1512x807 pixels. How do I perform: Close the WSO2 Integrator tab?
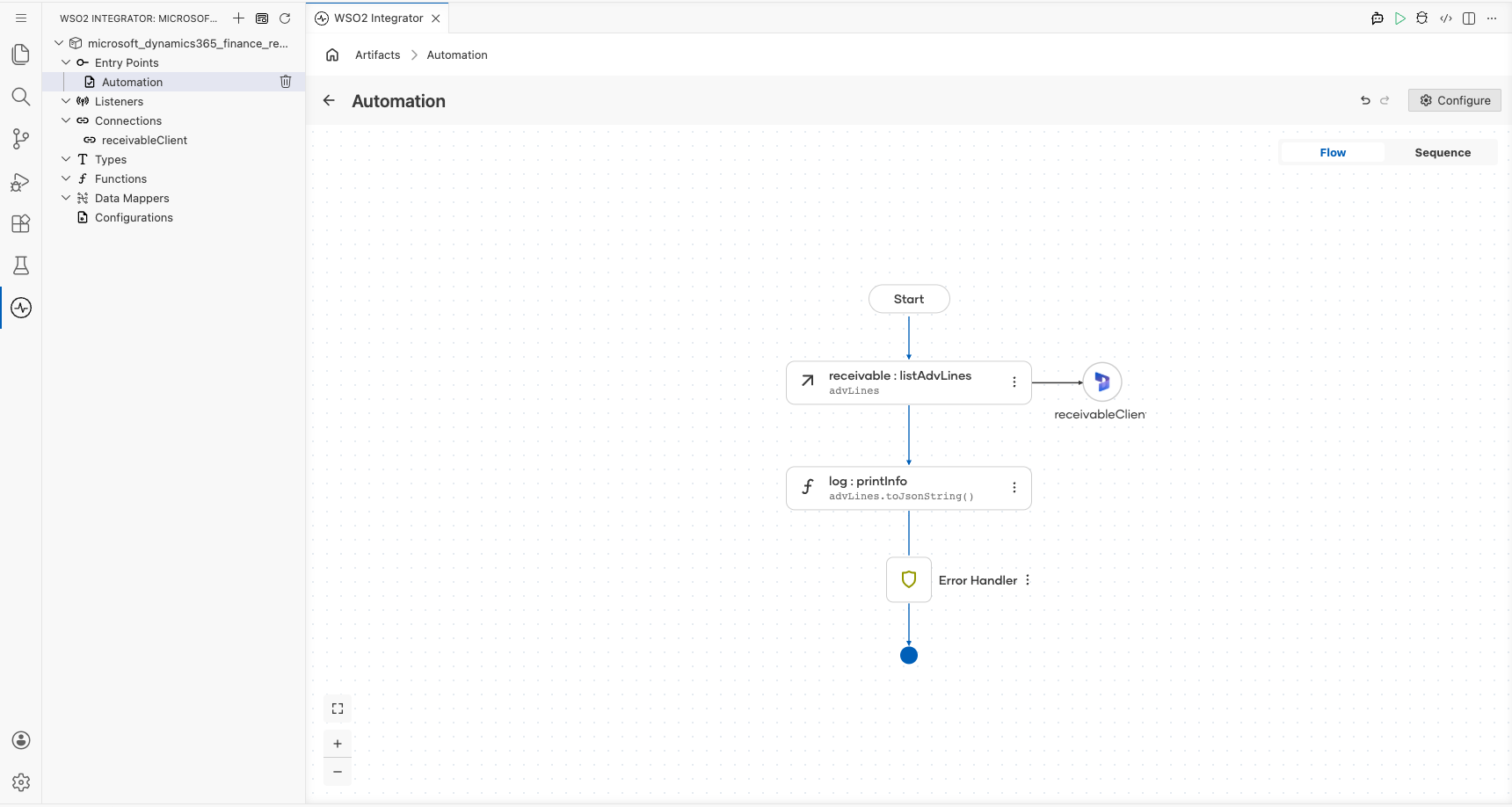(x=436, y=18)
